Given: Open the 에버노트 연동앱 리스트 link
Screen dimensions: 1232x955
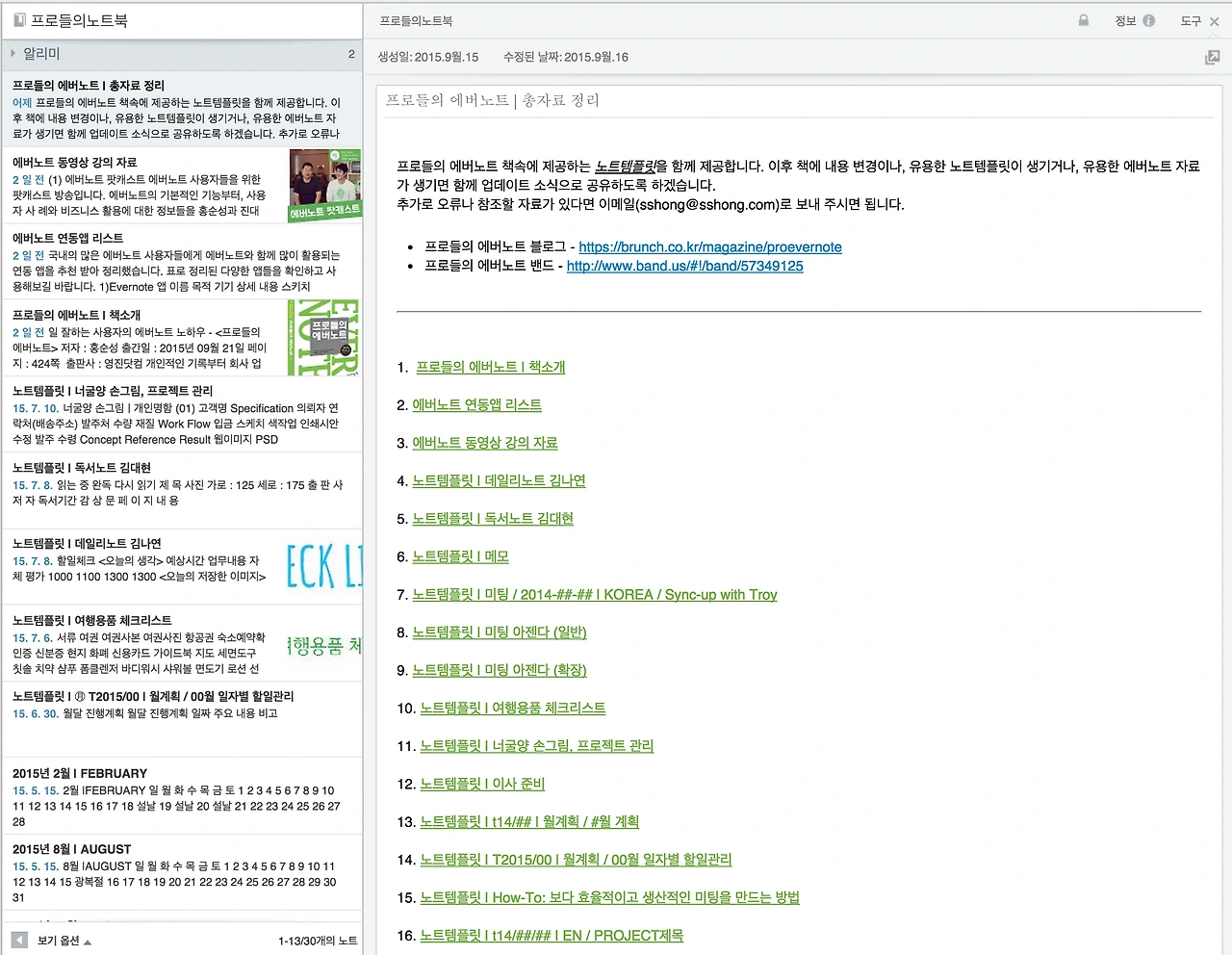Looking at the screenshot, I should tap(476, 404).
